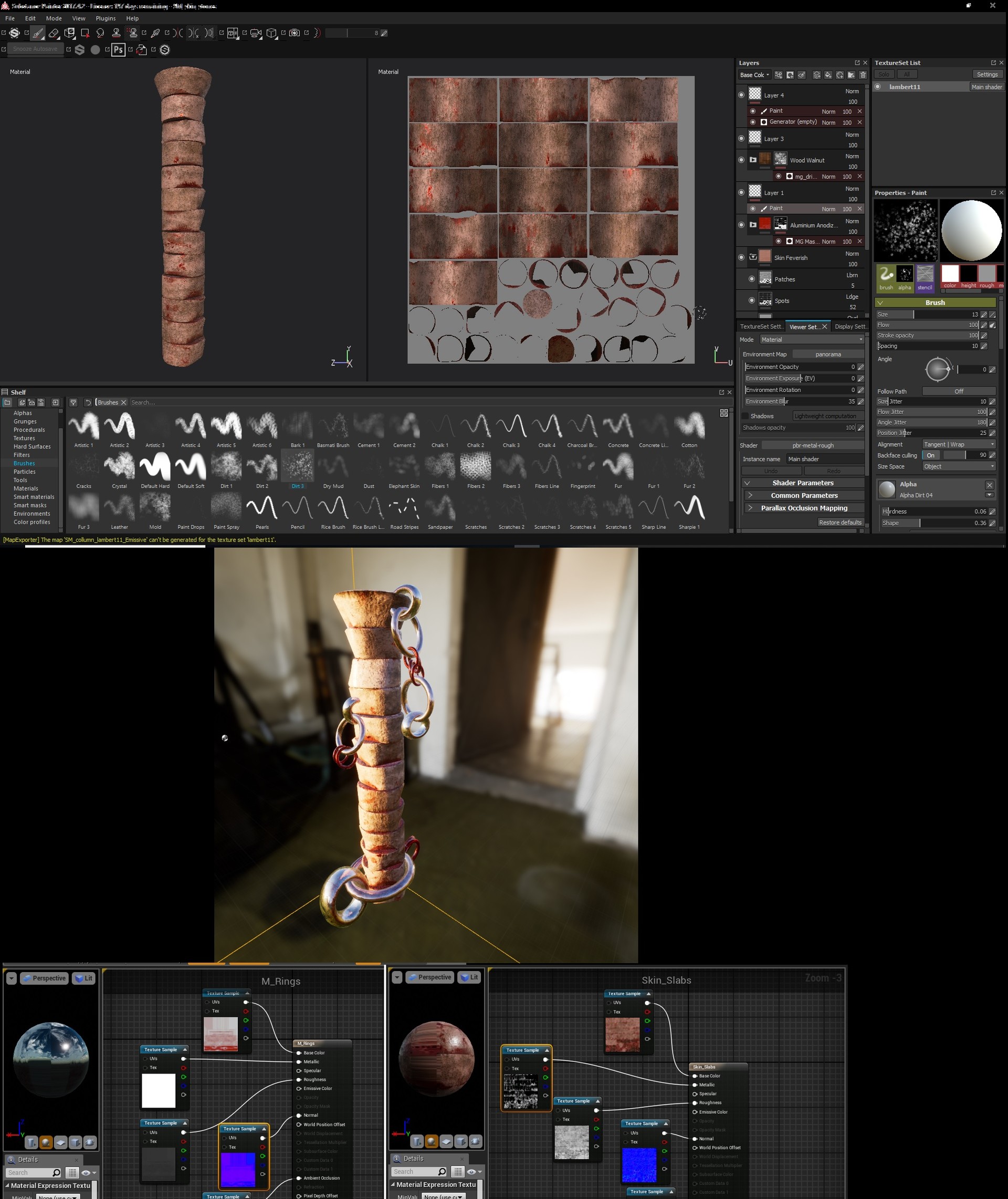This screenshot has width=1008, height=1199.
Task: Add an effect using the effects icon in Layers
Action: [778, 75]
